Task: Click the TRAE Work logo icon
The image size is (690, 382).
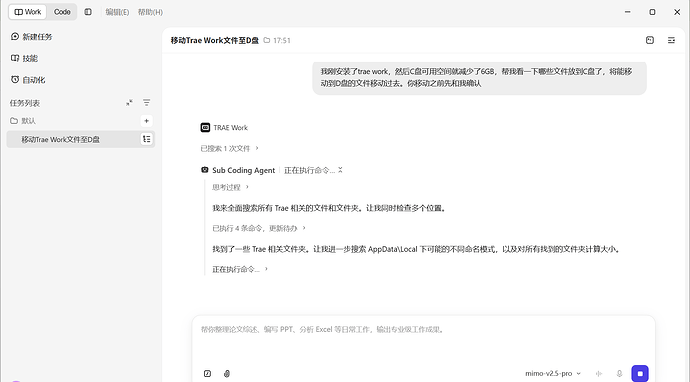Action: pyautogui.click(x=205, y=128)
